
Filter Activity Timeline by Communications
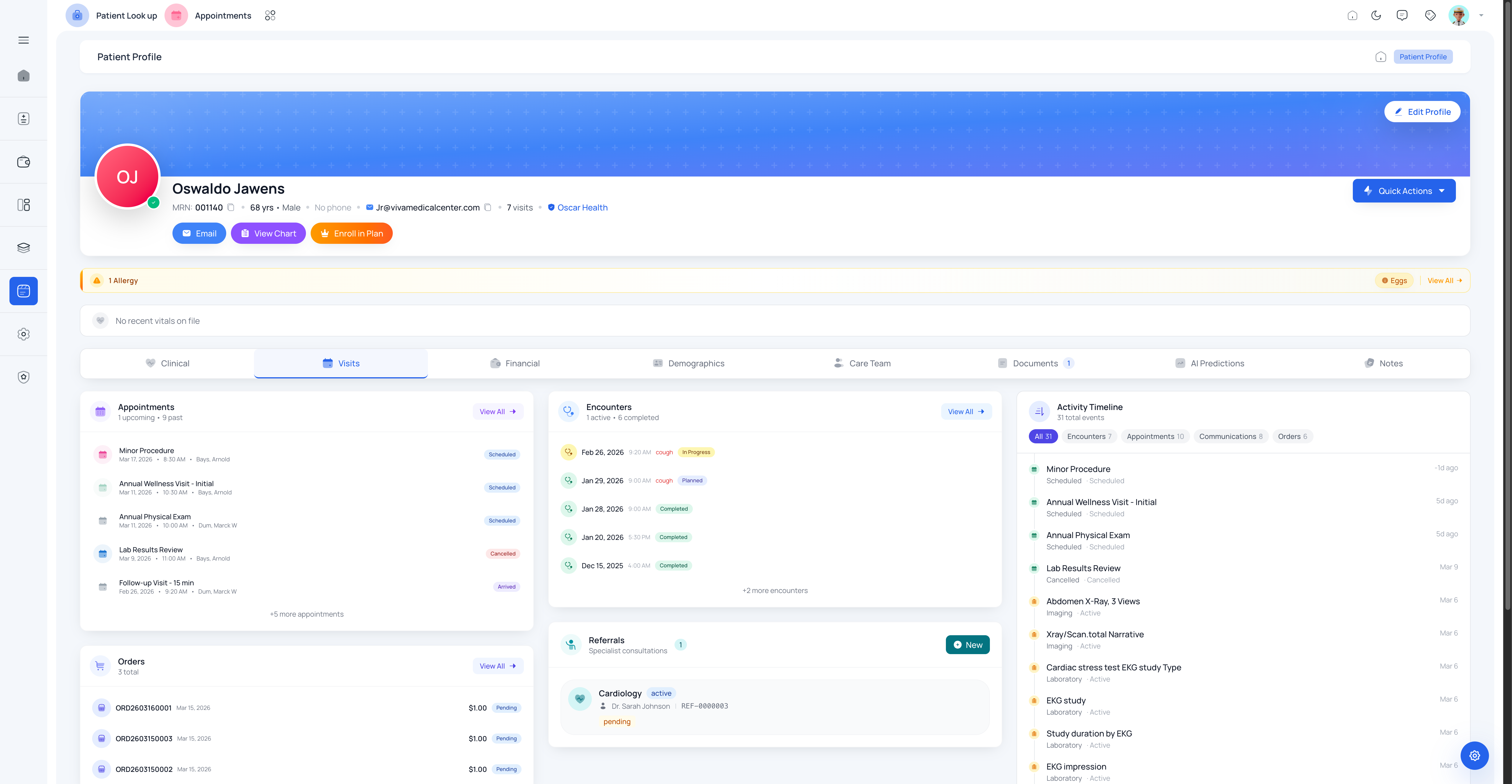click(1231, 436)
